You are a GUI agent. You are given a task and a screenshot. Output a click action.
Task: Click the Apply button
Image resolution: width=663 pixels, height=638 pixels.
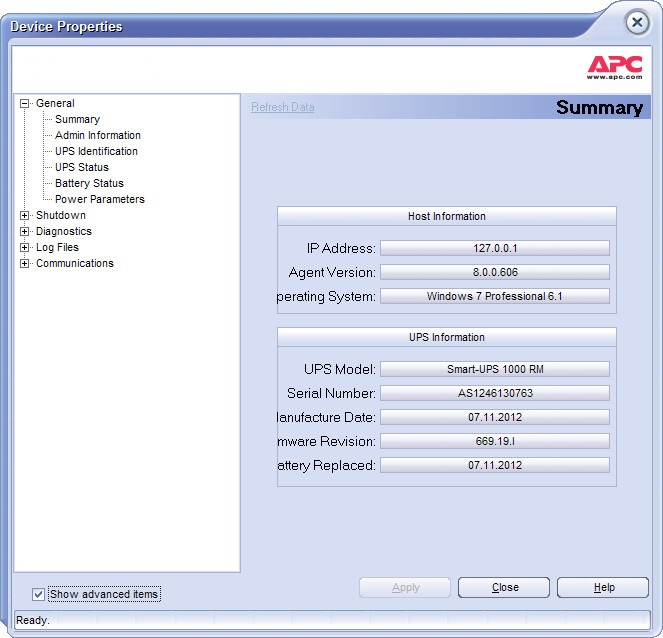(405, 588)
